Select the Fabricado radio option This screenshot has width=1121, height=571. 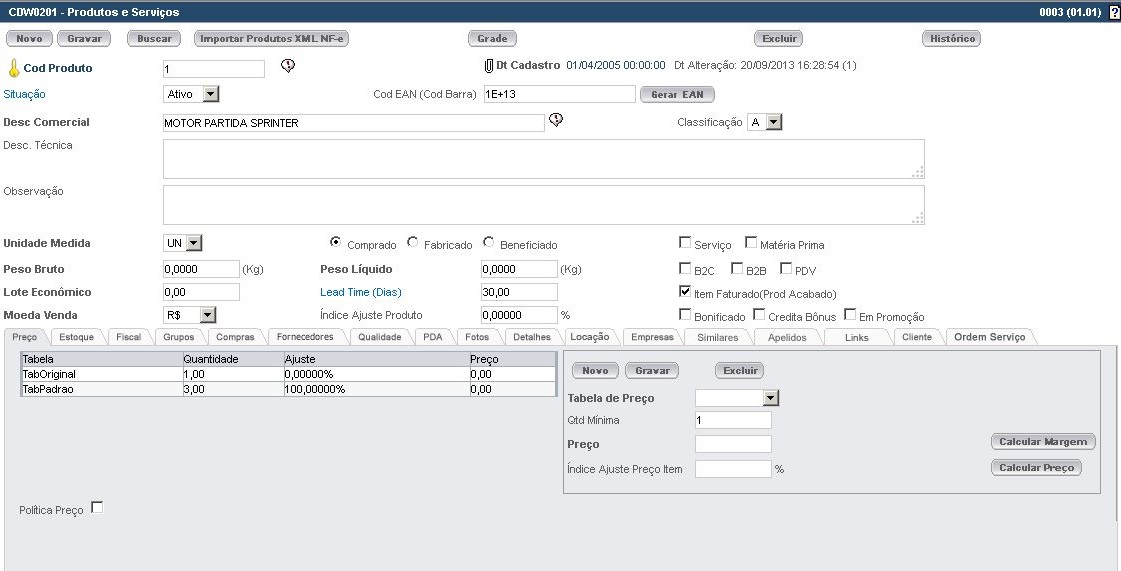(413, 243)
